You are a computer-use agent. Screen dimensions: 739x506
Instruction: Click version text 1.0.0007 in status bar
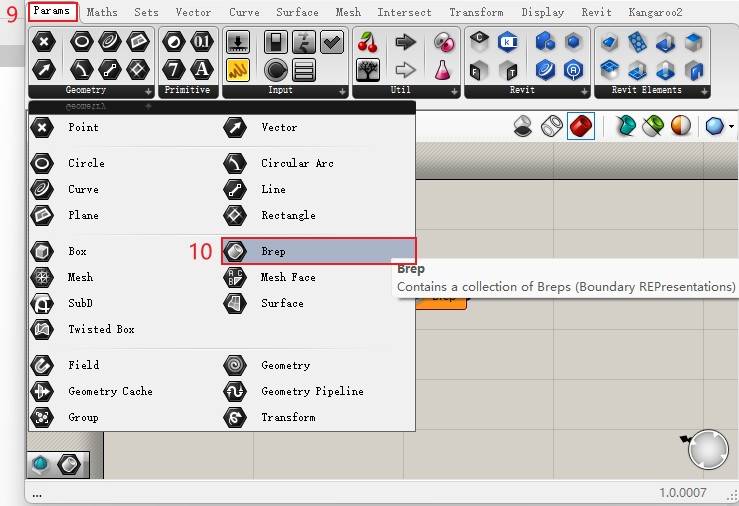click(x=682, y=493)
